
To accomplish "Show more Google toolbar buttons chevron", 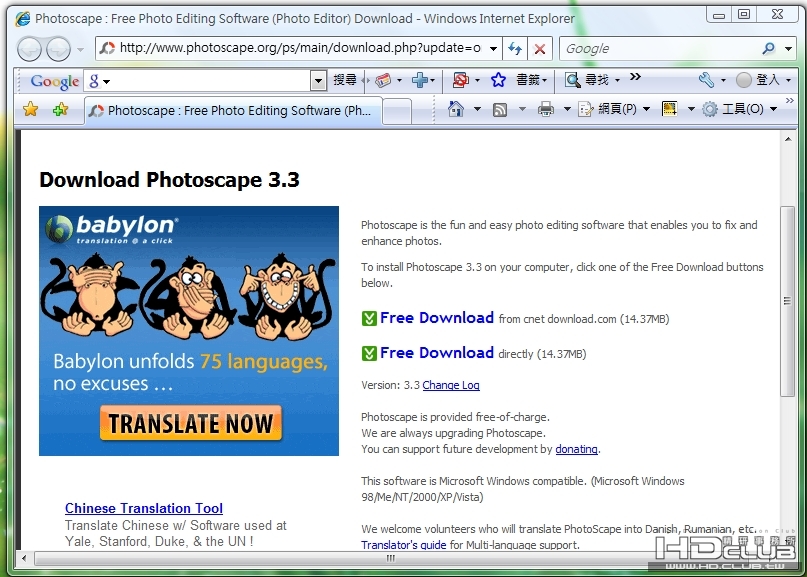I will tap(636, 77).
